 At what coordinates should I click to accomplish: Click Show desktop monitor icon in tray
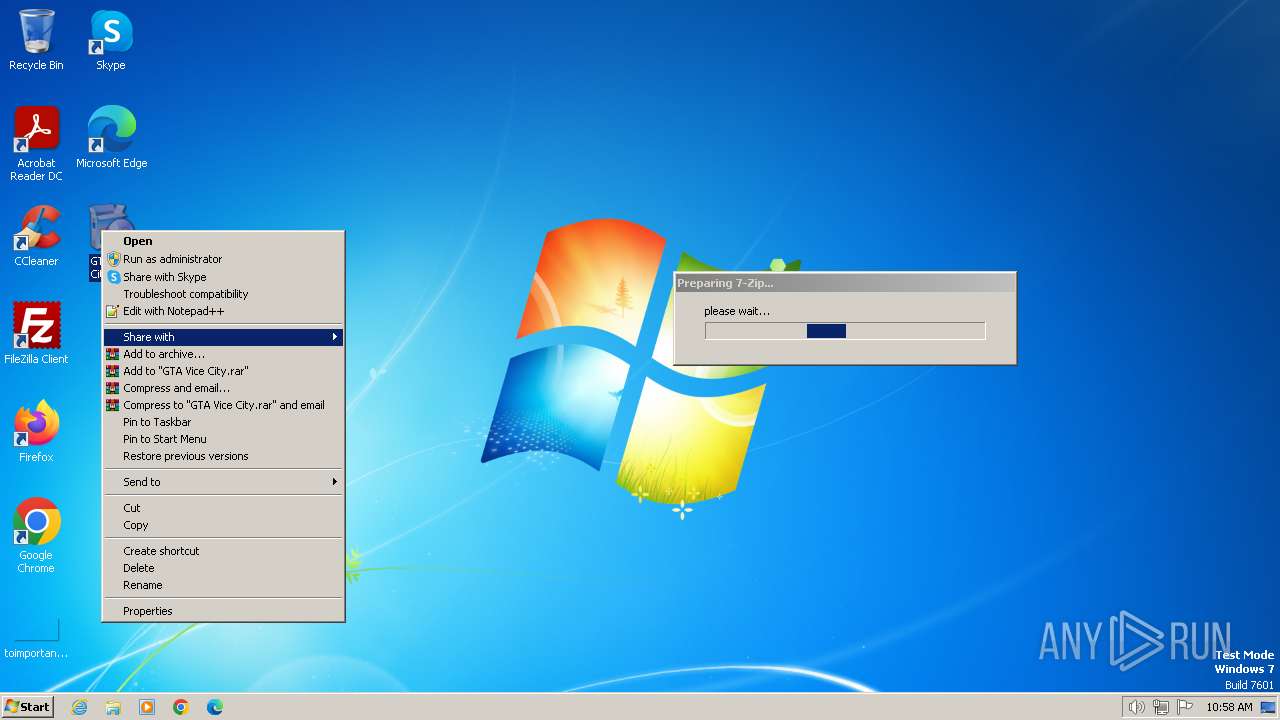tap(1268, 707)
